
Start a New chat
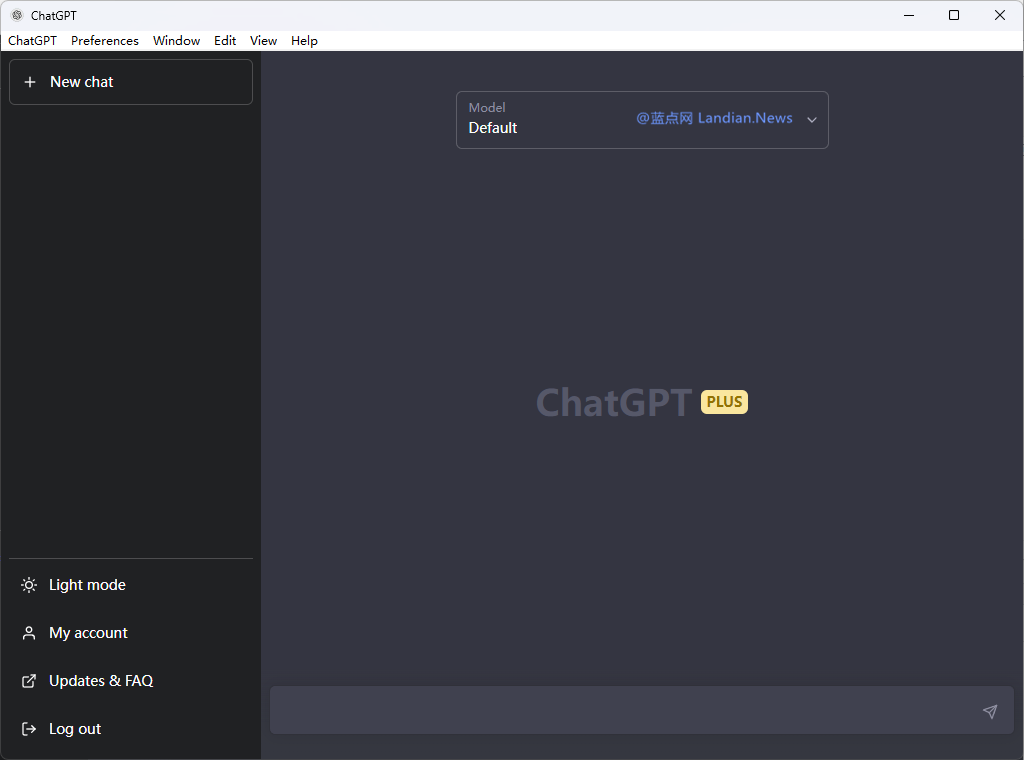131,82
